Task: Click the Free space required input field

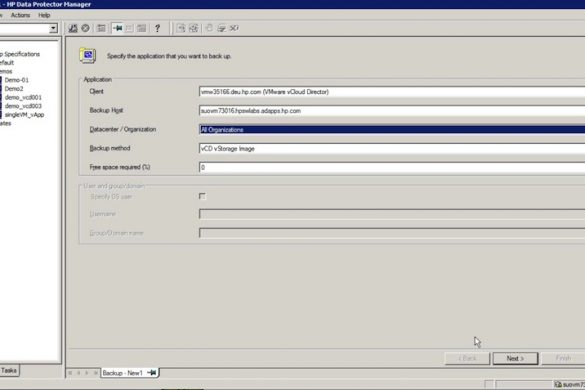Action: click(392, 168)
